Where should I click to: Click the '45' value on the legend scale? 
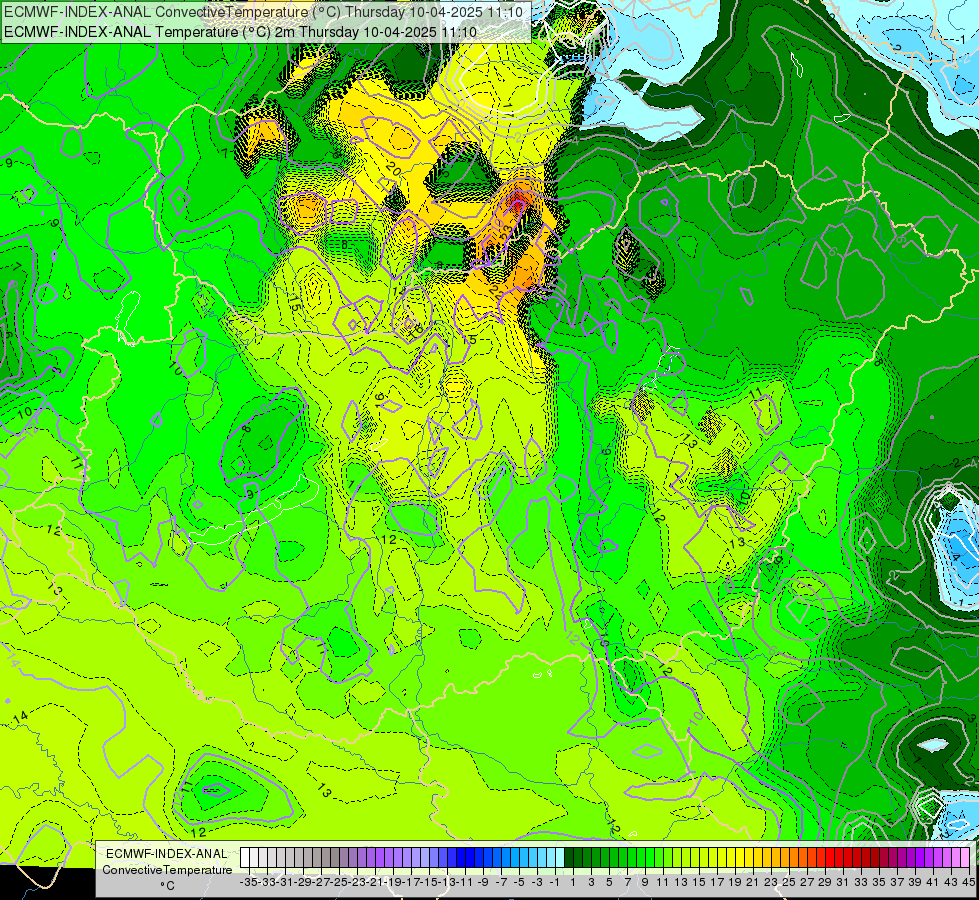968,882
